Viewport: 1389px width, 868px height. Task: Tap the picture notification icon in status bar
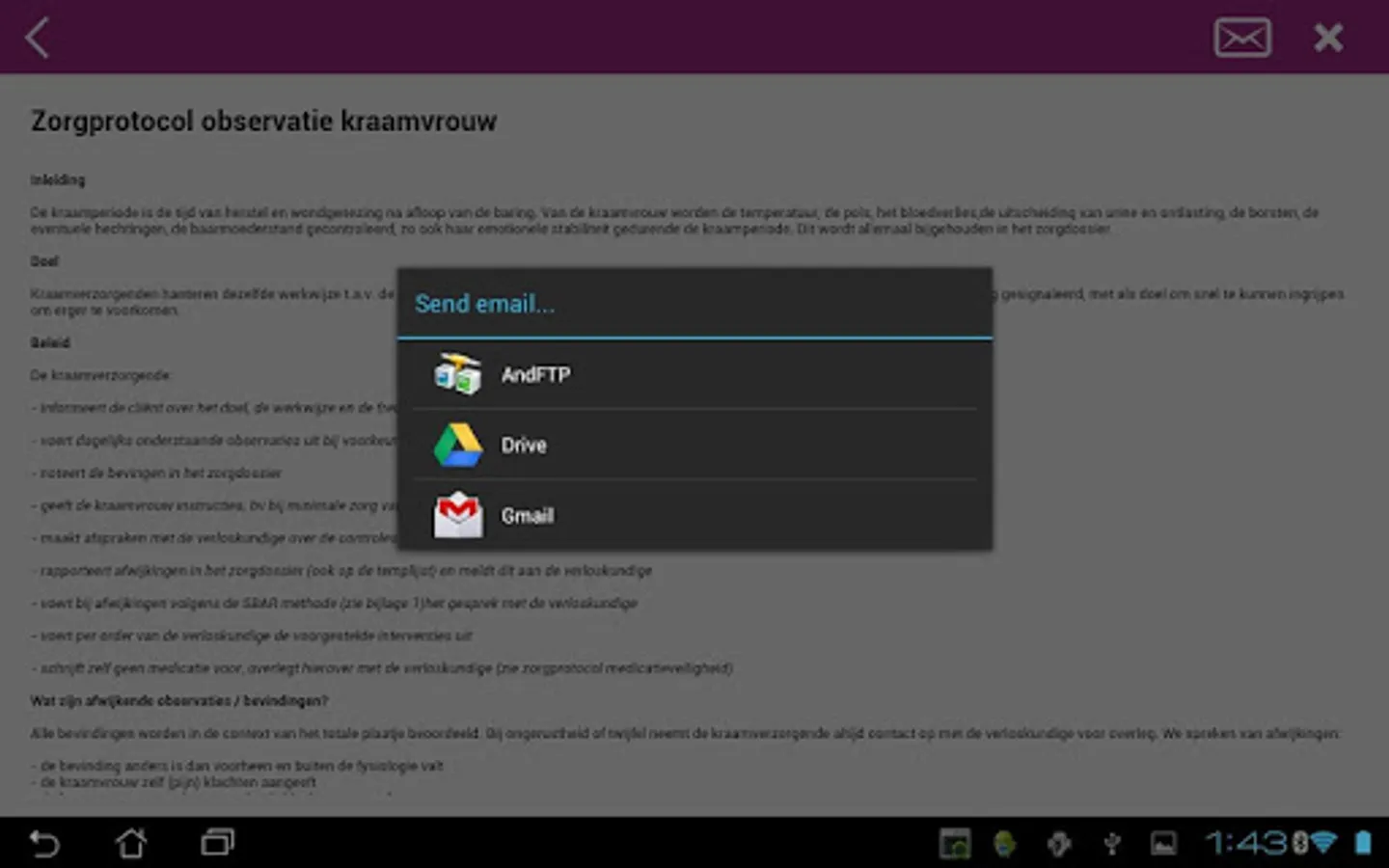pos(1163,844)
